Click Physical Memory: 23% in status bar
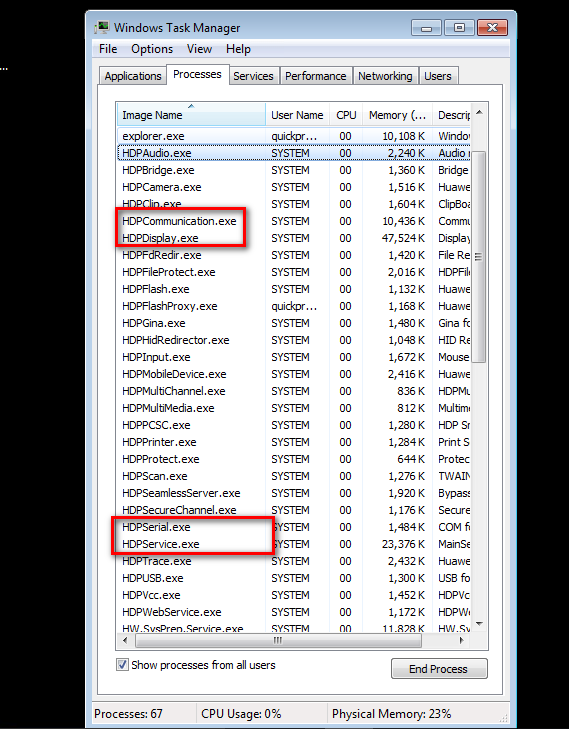This screenshot has width=569, height=729. [391, 714]
